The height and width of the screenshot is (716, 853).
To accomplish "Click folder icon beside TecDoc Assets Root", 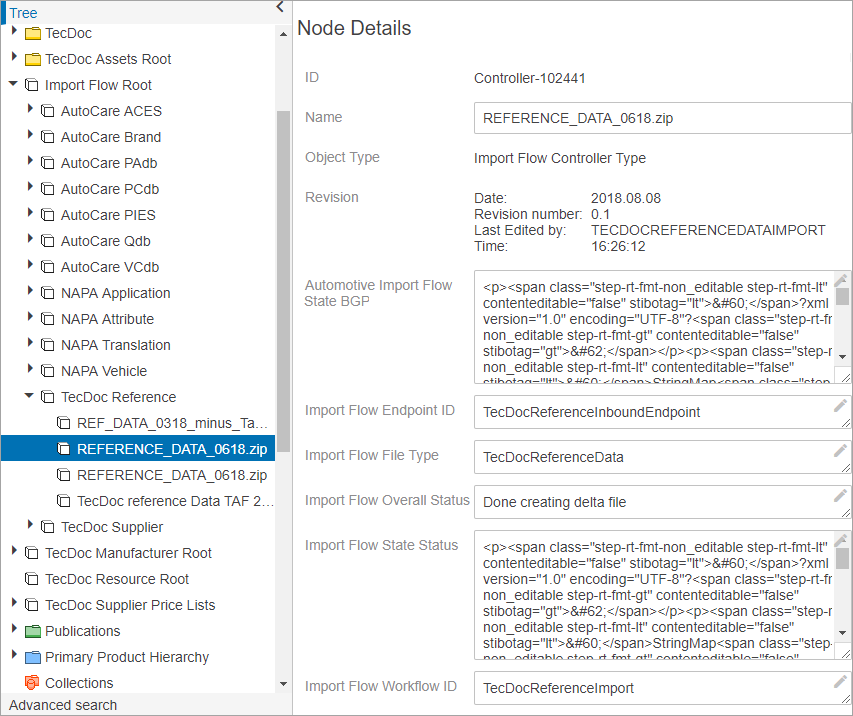I will [33, 59].
